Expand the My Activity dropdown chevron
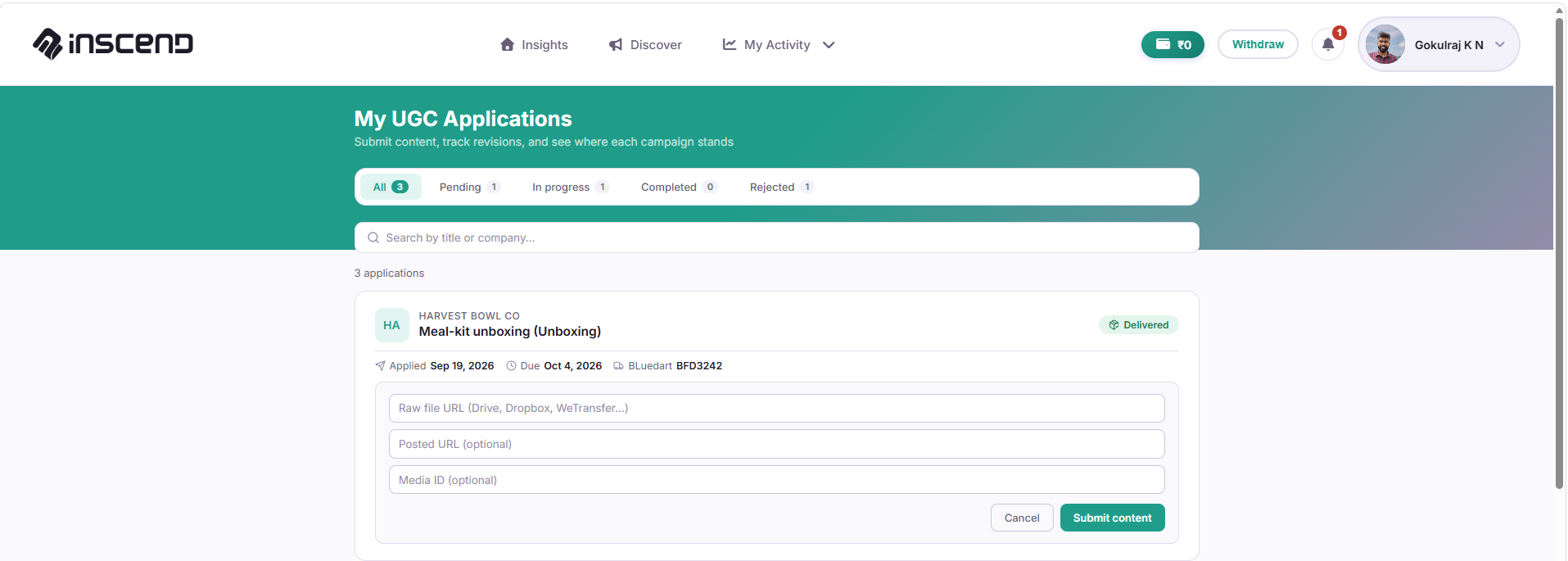 (x=829, y=45)
